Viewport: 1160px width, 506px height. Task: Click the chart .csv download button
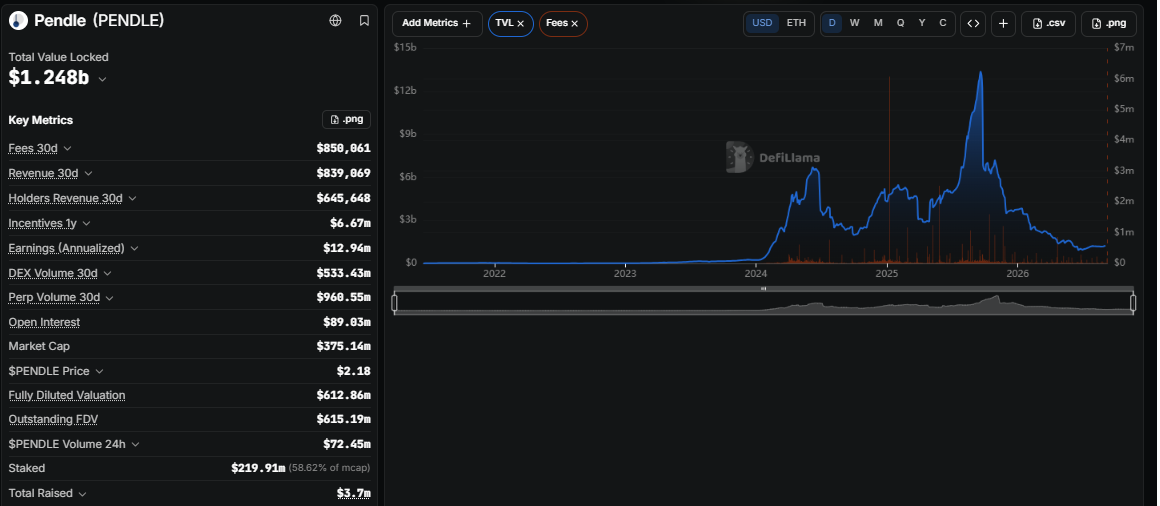pos(1048,24)
